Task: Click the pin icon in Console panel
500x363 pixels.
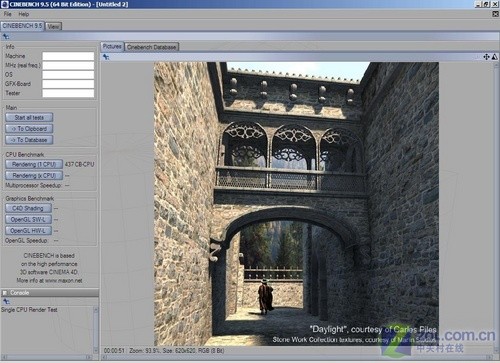Action: [6, 301]
